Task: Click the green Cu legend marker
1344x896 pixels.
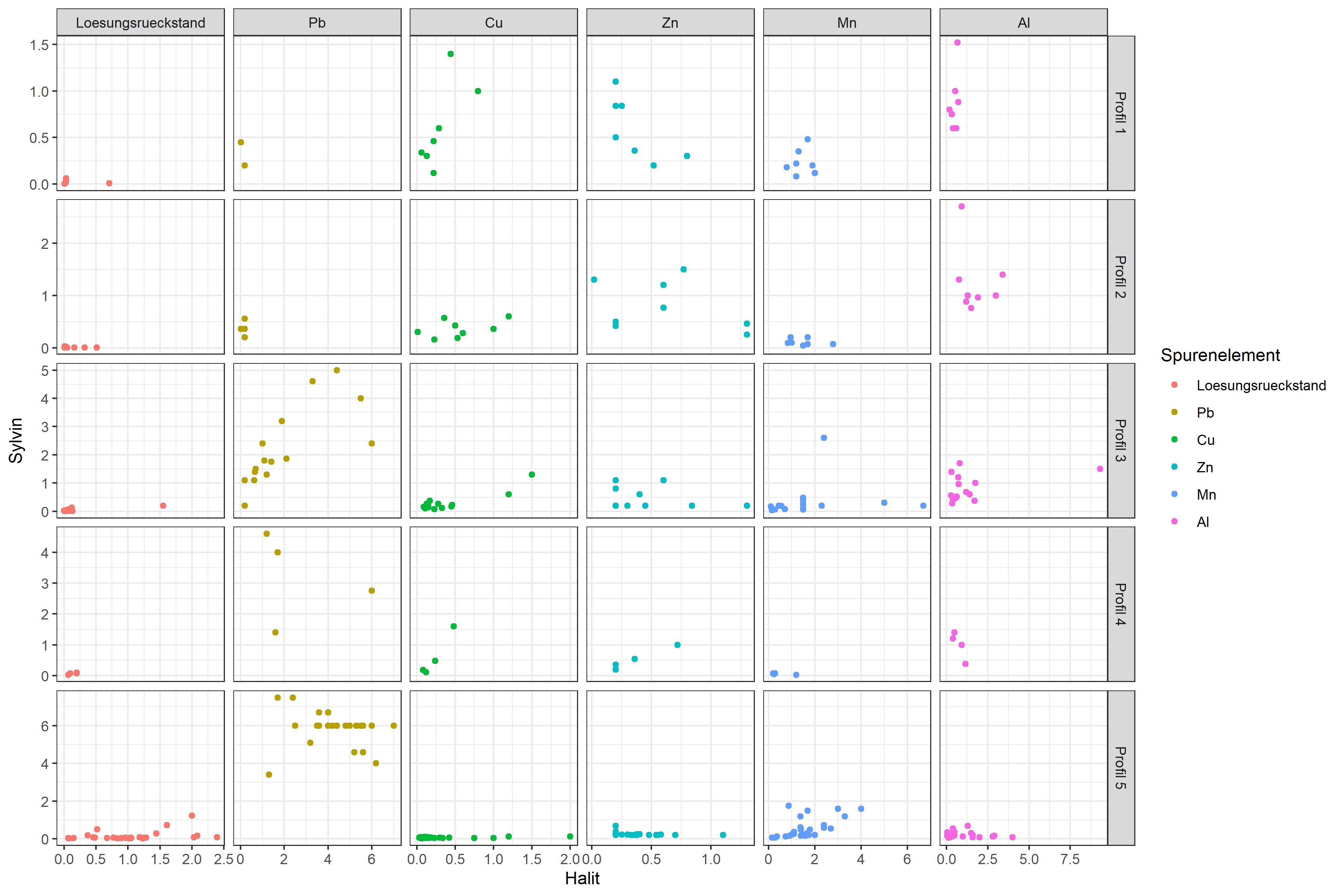Action: click(1174, 439)
